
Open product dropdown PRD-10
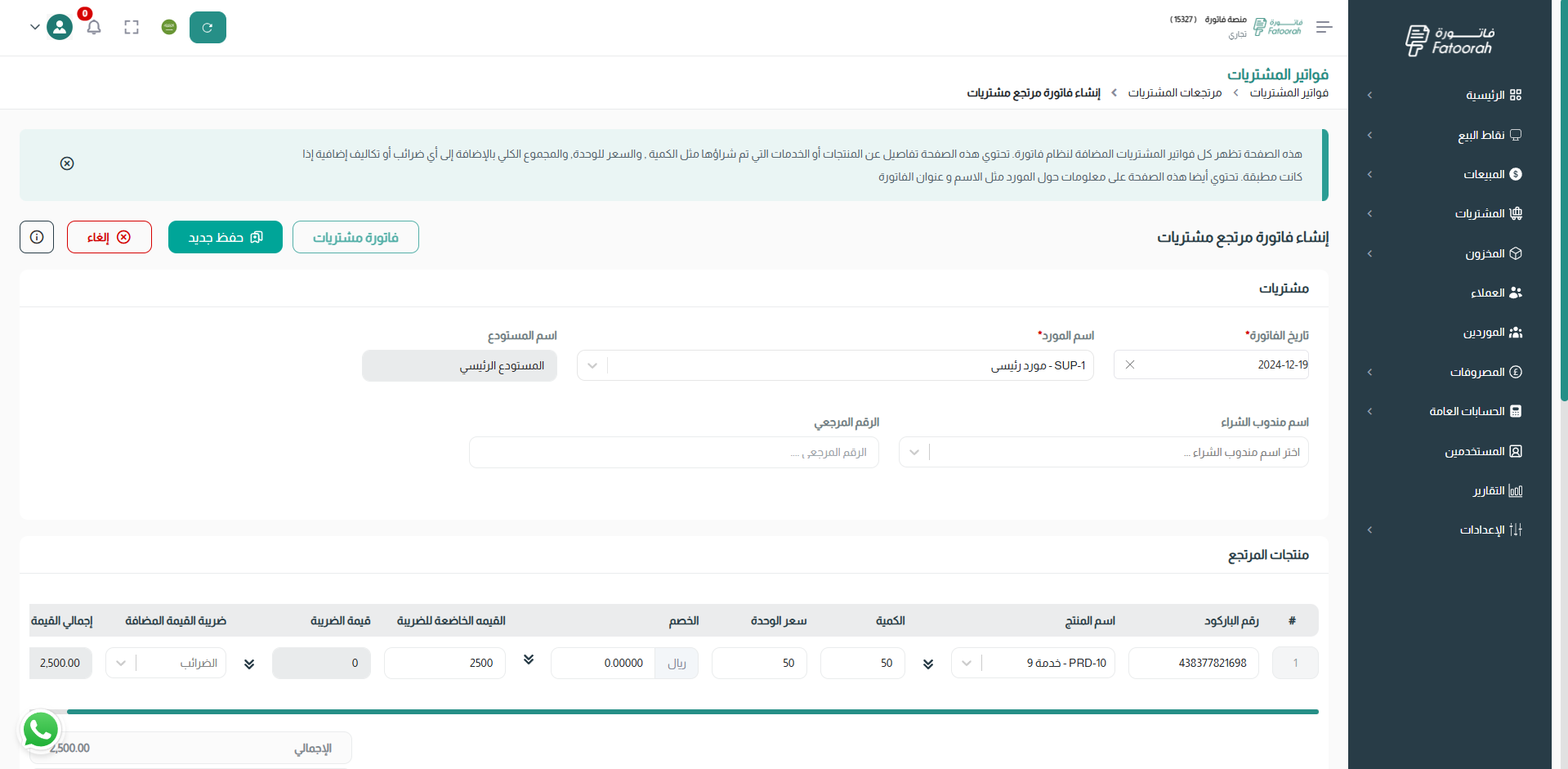[1033, 663]
